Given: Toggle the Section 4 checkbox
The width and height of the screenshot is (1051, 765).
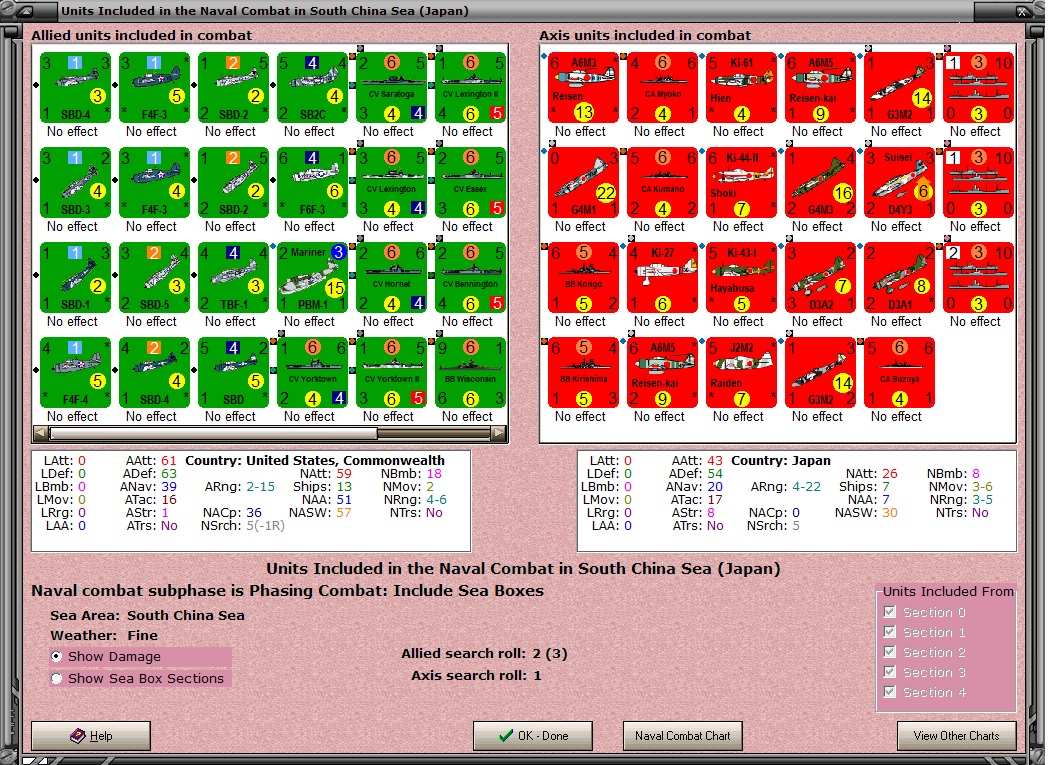Looking at the screenshot, I should tap(889, 692).
